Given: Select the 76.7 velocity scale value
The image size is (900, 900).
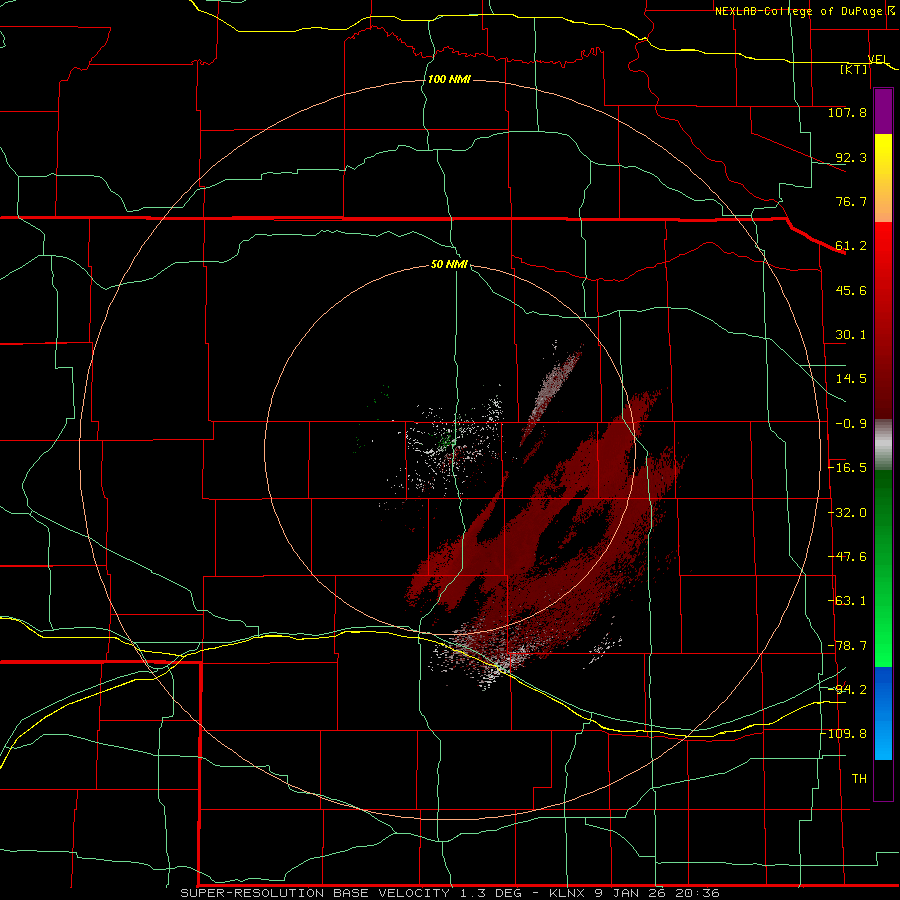Looking at the screenshot, I should [851, 201].
